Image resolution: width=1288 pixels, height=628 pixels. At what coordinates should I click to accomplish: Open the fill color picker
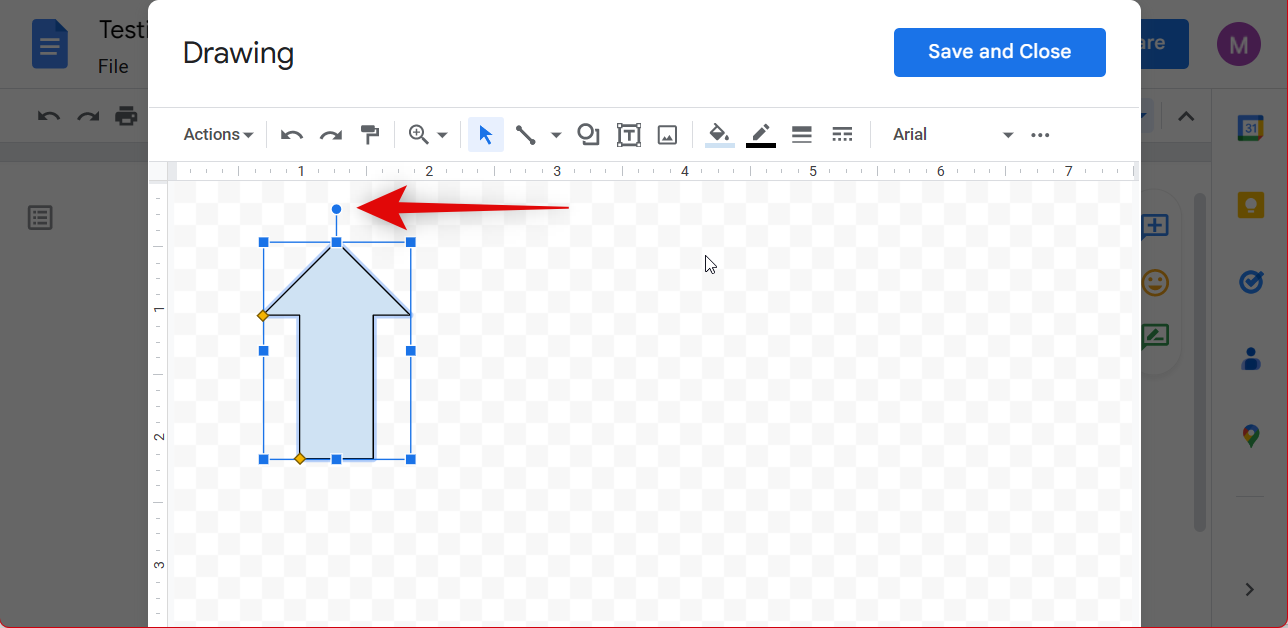(719, 135)
